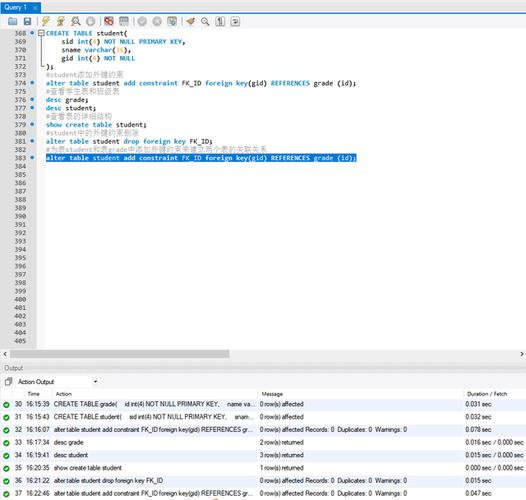This screenshot has height=500, width=526.
Task: Click the 0.078 sec duration cell
Action: (x=478, y=430)
